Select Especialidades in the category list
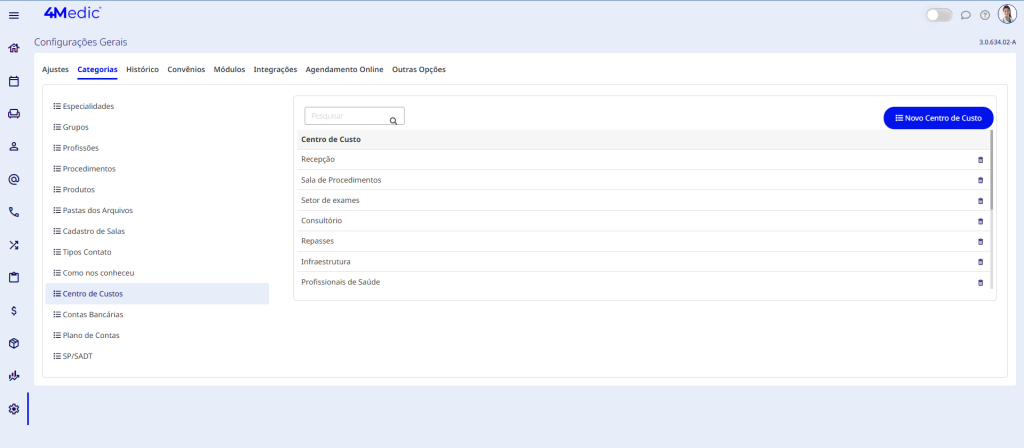This screenshot has height=448, width=1024. coord(88,106)
